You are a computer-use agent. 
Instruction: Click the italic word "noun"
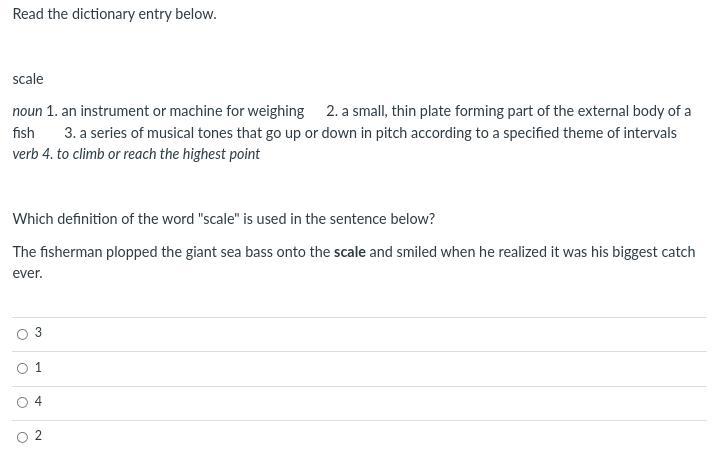[x=27, y=111]
